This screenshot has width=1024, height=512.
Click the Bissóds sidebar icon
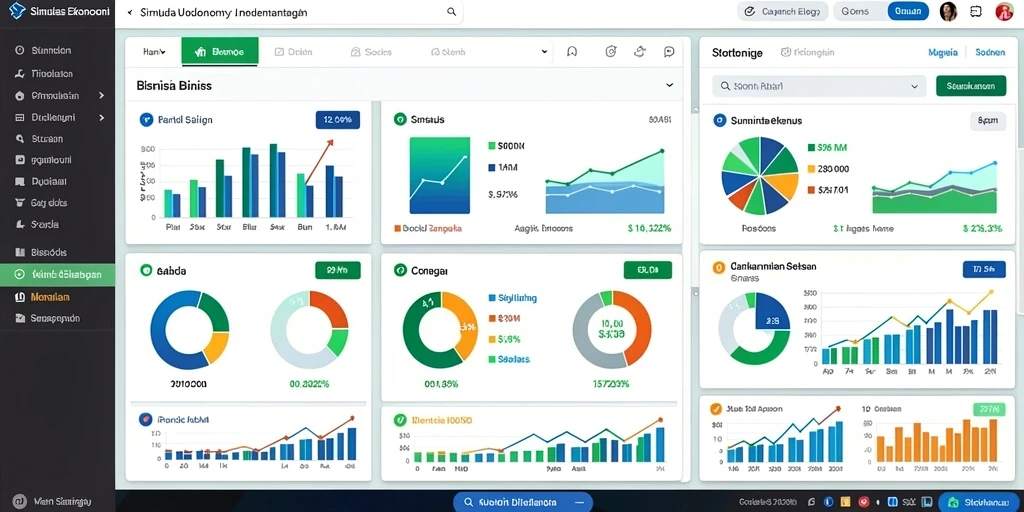click(19, 252)
